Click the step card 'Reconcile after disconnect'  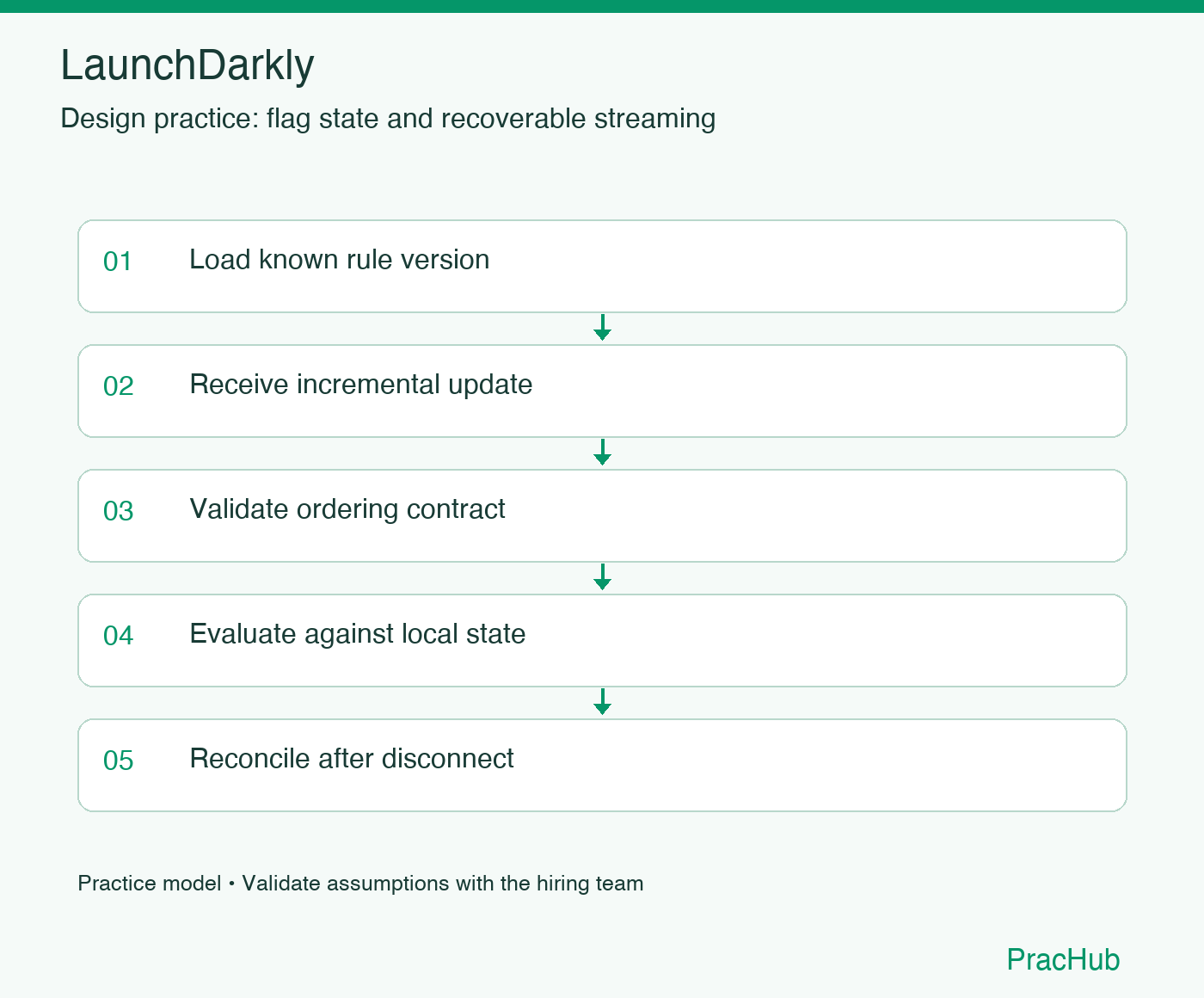(602, 765)
